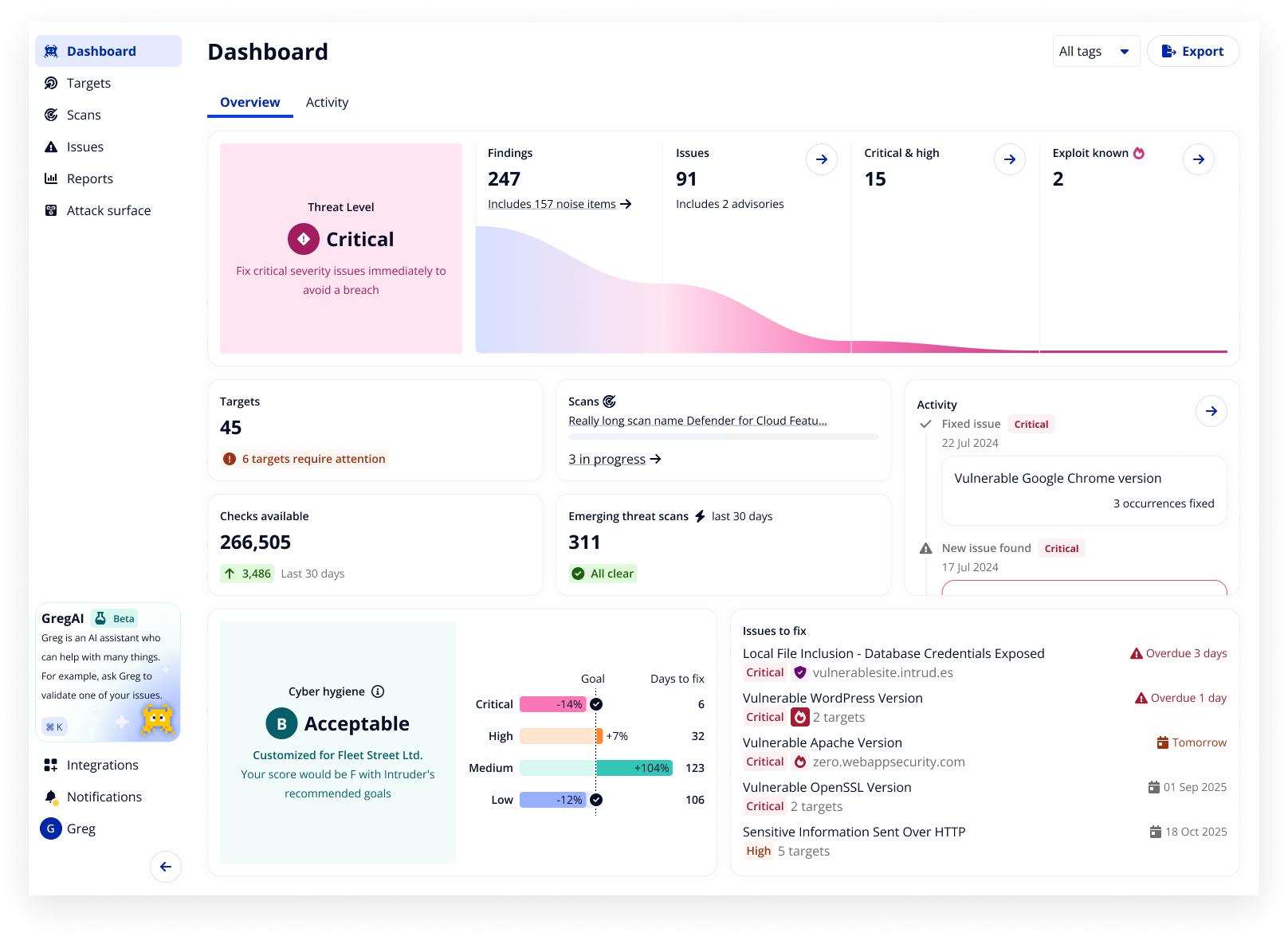The image size is (1288, 940).
Task: Click the Exploit known arrow button
Action: click(1198, 159)
